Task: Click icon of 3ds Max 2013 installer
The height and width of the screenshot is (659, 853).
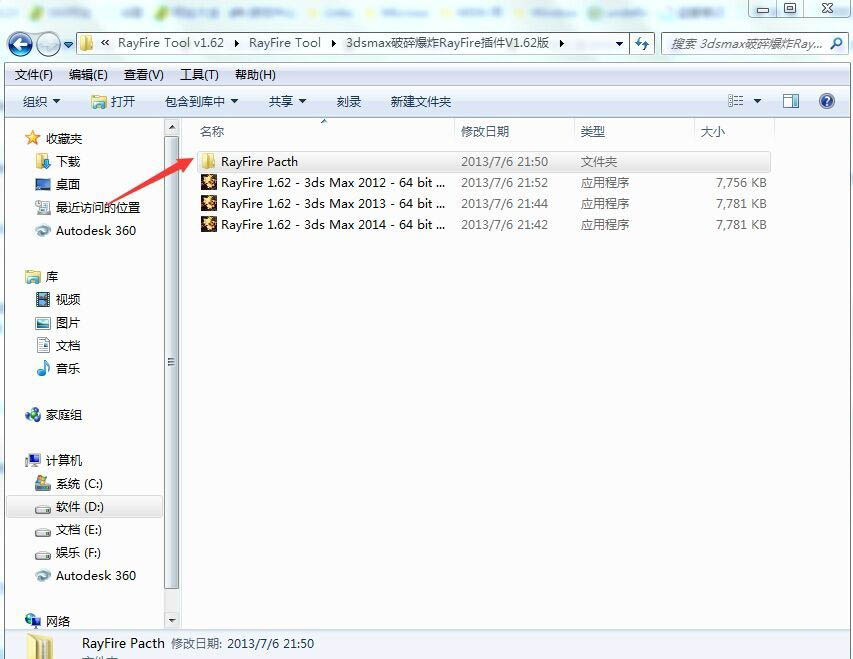Action: click(209, 203)
